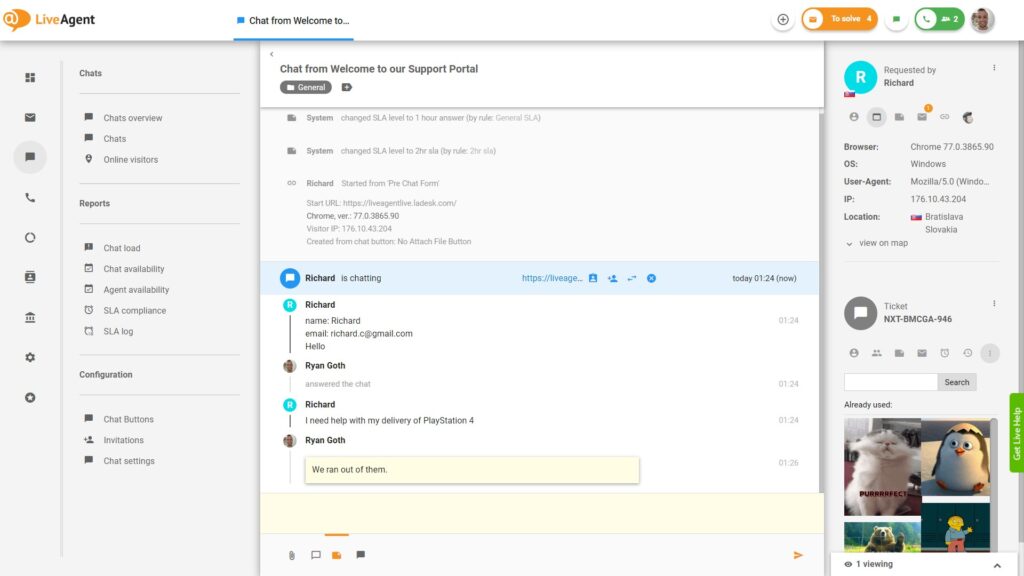Open the three-dot menu next to Requested by Richard

(994, 65)
